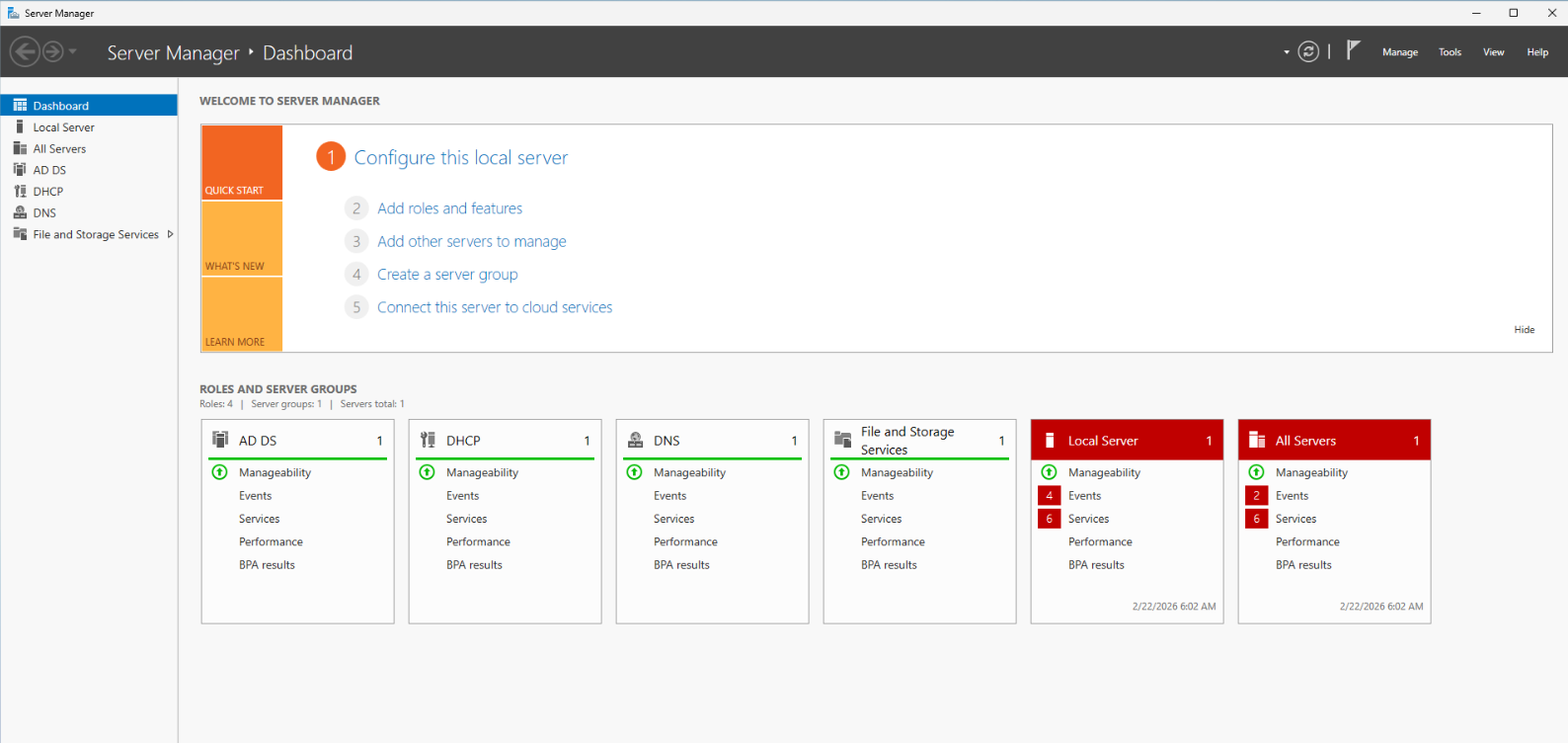Click DNS Manageability green status icon
Viewport: 1568px width, 743px height.
coord(635,472)
